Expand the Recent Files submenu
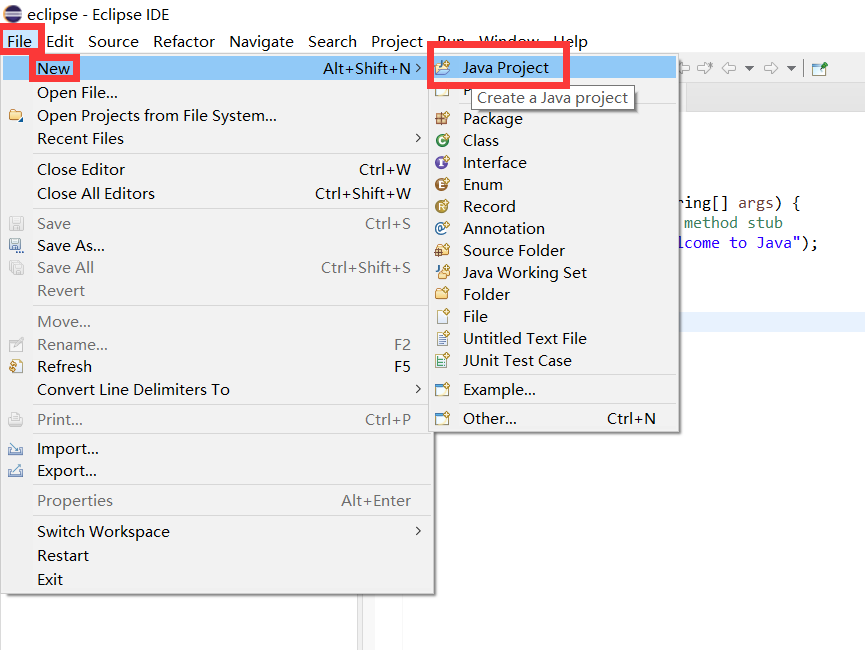This screenshot has height=650, width=865. (418, 138)
